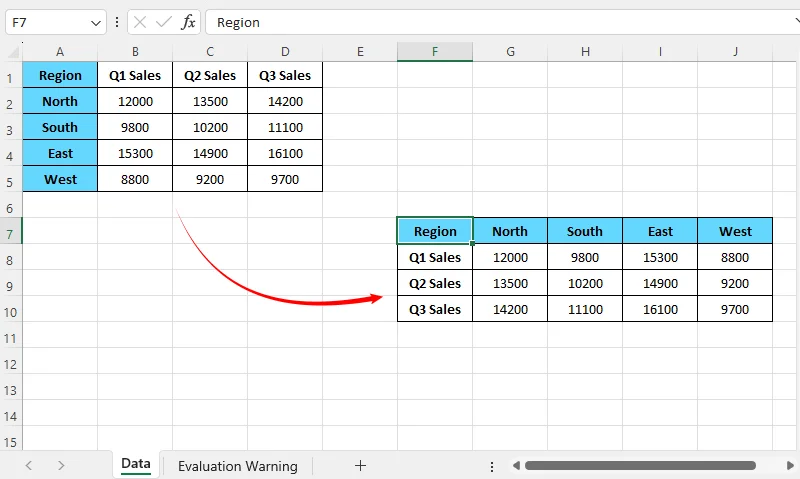
Task: Click cell C3 with value 10200
Action: (210, 127)
